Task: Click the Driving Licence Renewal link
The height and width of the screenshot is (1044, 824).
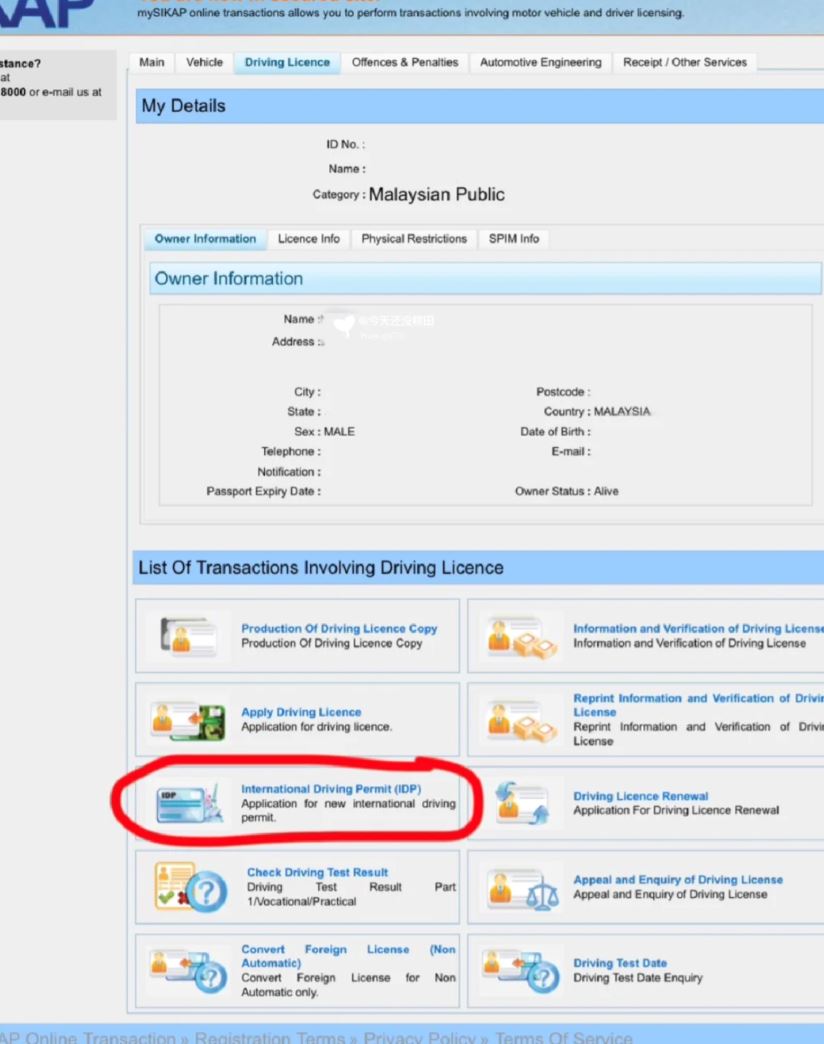Action: pyautogui.click(x=640, y=796)
